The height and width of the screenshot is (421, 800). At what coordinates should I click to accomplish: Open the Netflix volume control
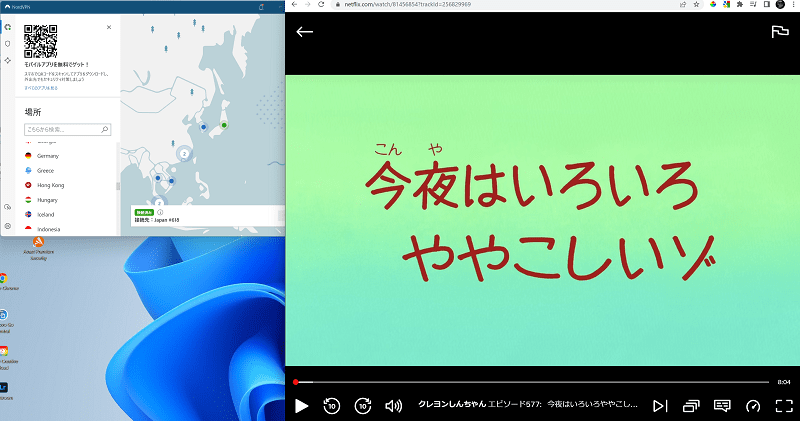tap(393, 406)
